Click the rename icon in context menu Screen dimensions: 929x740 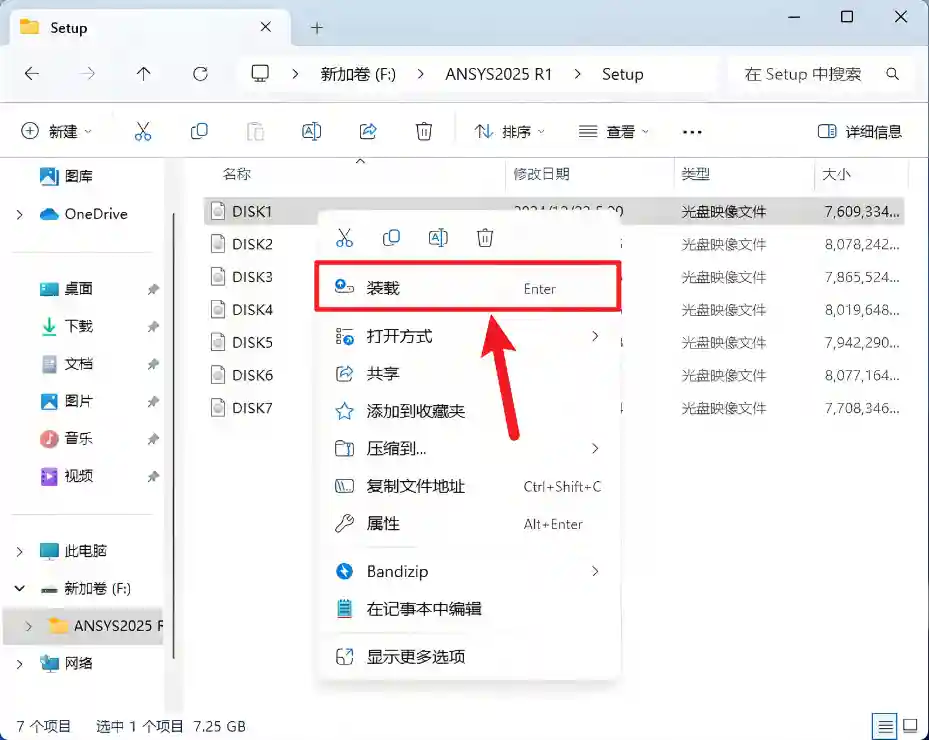click(x=438, y=238)
